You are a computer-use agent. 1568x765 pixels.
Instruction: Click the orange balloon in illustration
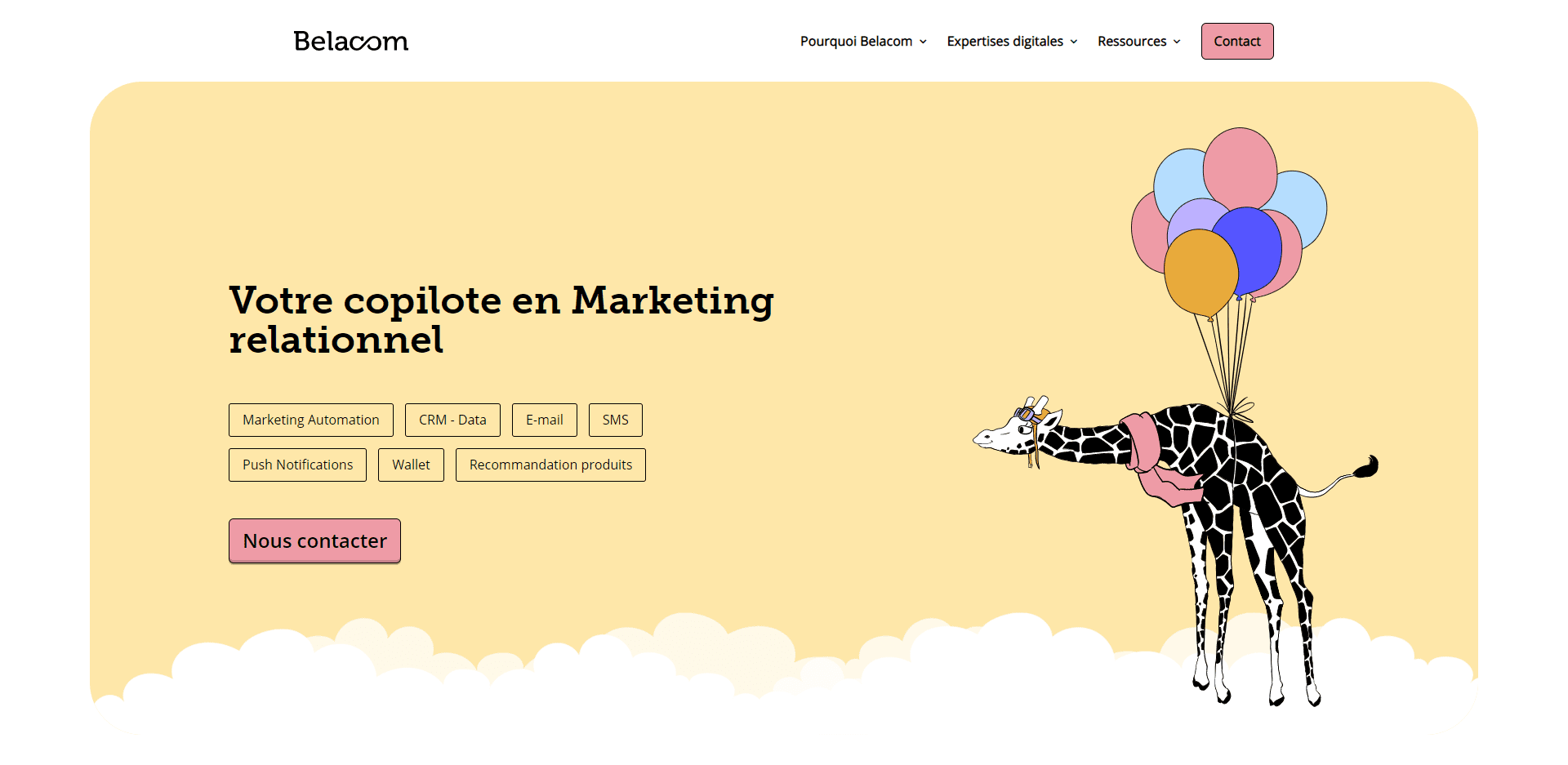[1199, 274]
